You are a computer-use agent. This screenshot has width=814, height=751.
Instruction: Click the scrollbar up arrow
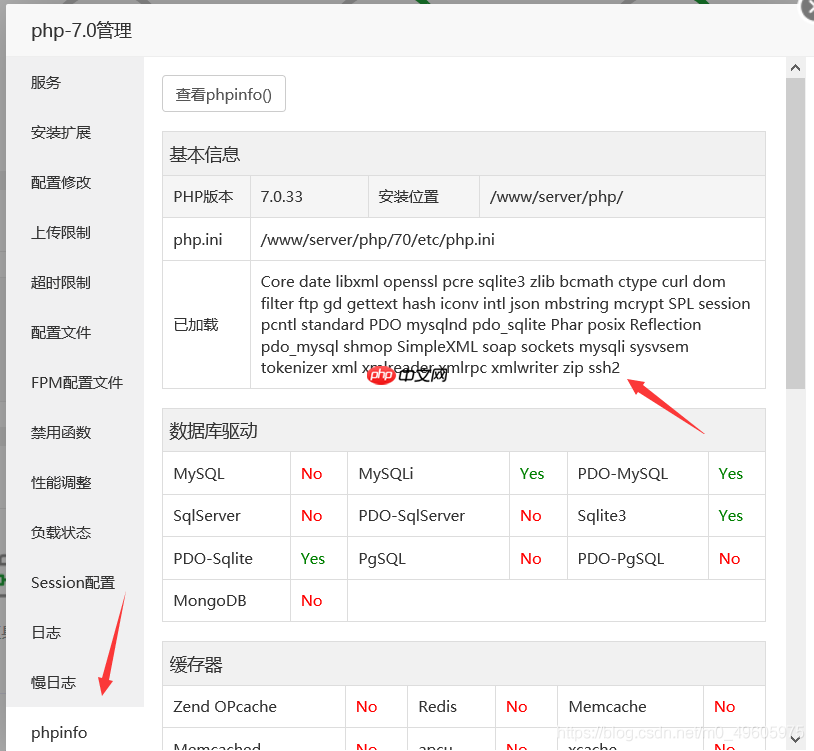[795, 67]
